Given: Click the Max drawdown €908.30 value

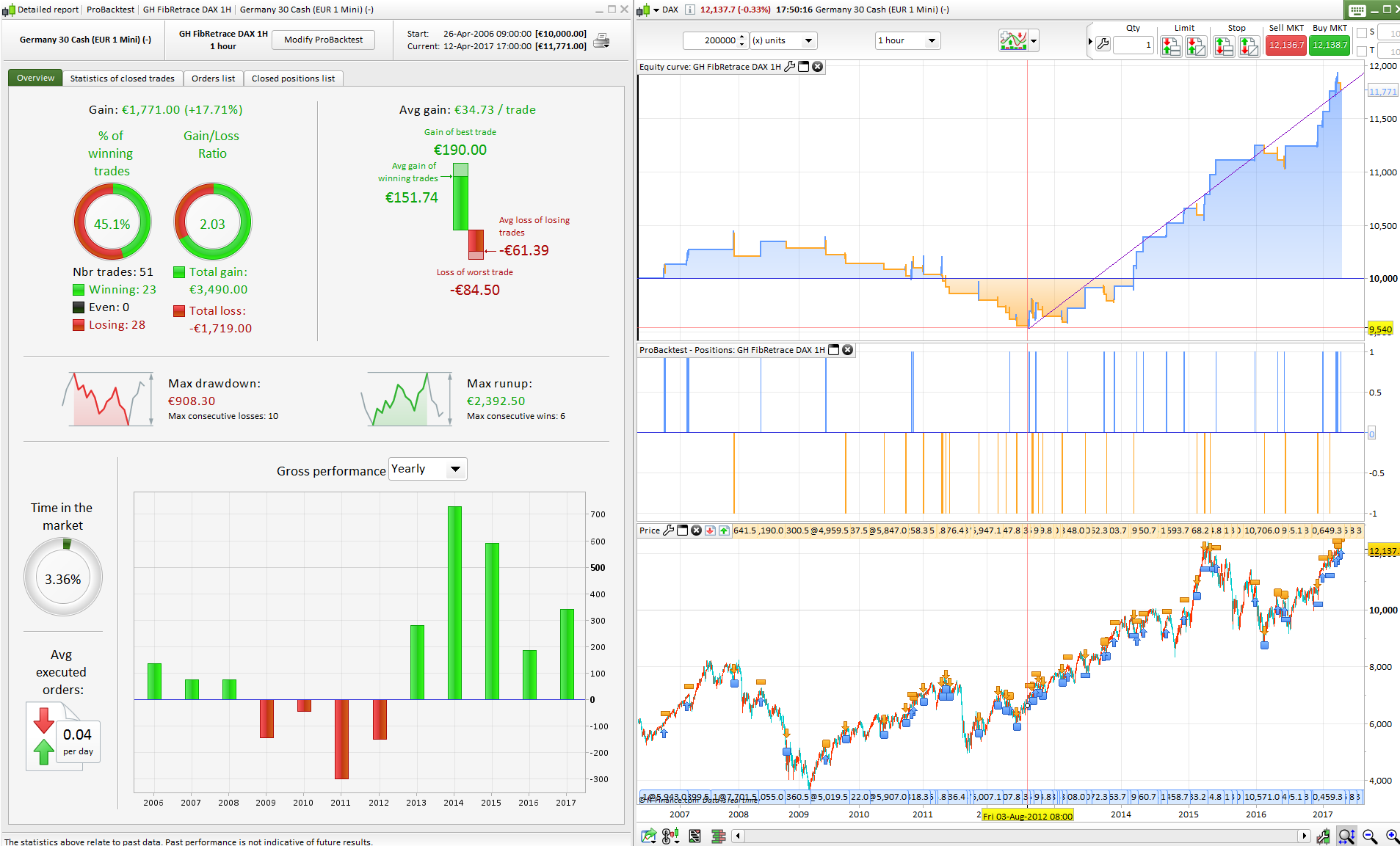Looking at the screenshot, I should 192,401.
